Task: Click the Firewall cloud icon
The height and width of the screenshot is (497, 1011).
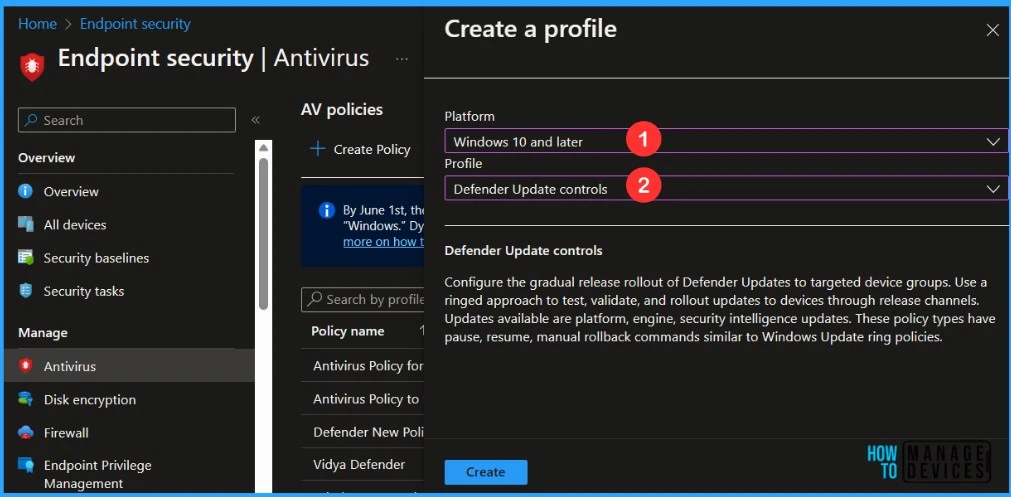Action: tap(26, 433)
